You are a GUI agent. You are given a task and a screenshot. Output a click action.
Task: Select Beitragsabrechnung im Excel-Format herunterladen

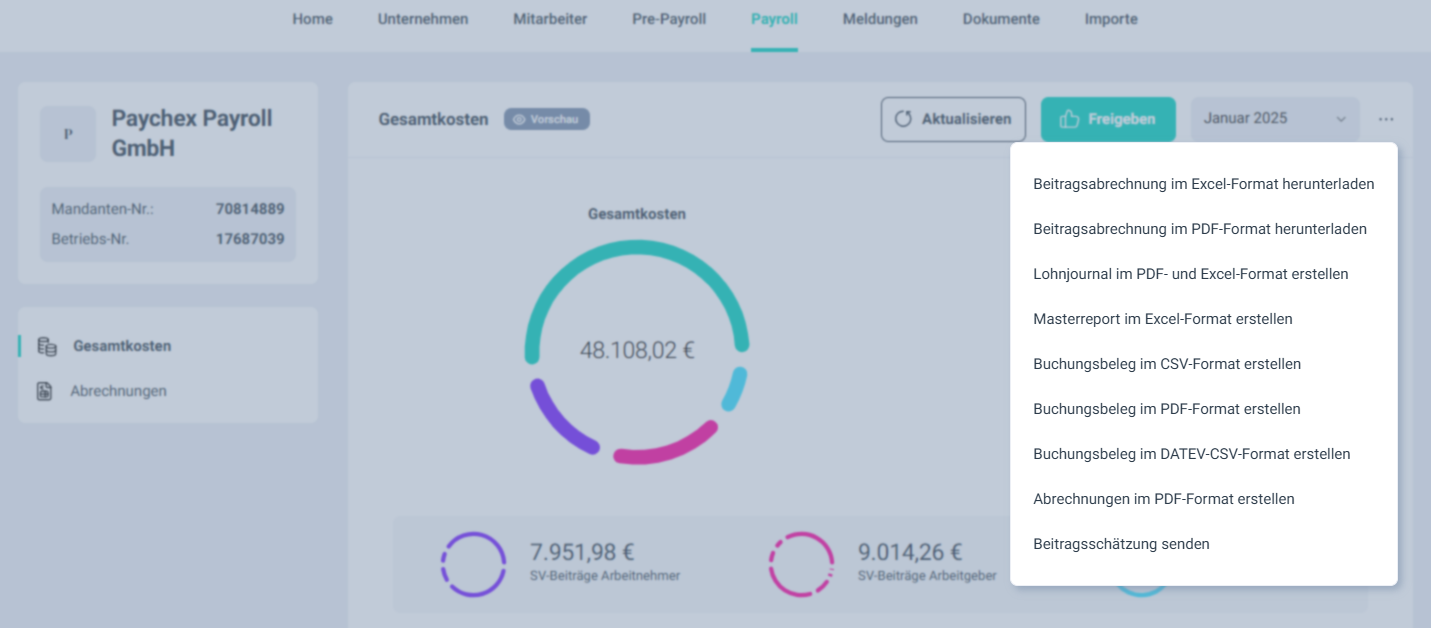point(1203,184)
